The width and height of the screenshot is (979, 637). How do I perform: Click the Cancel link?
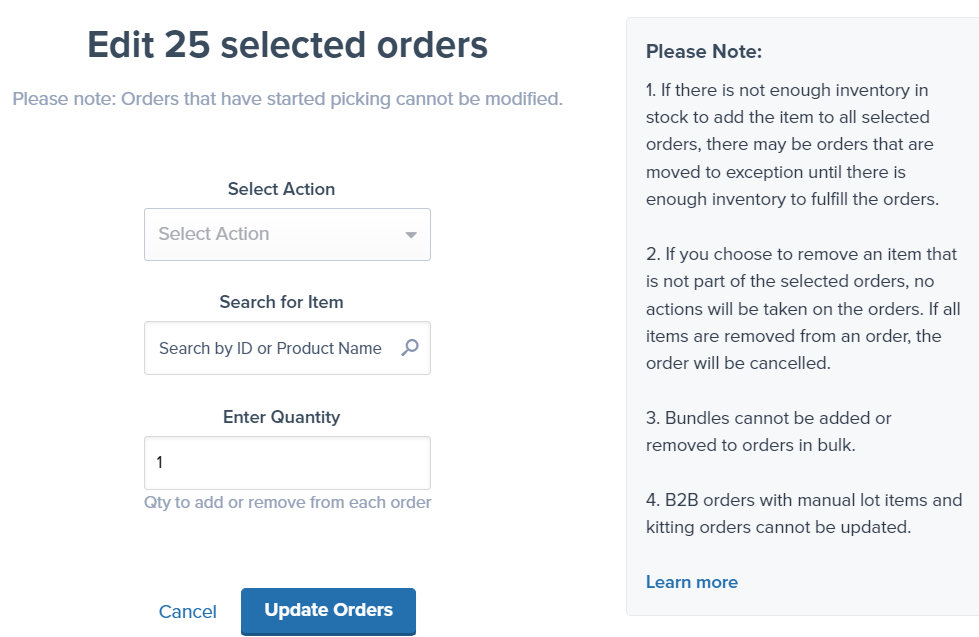pyautogui.click(x=187, y=611)
